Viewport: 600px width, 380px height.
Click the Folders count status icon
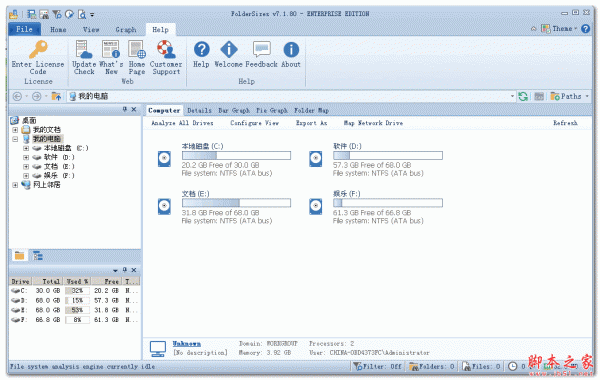click(x=414, y=367)
